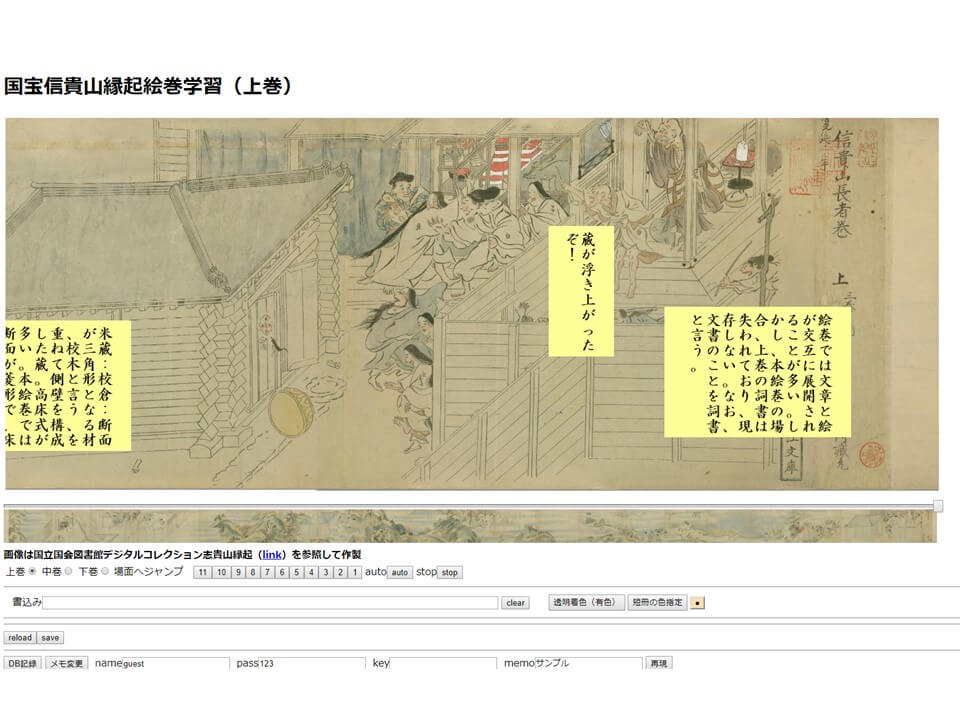Viewport: 960px width, 720px height.
Task: Click the メモ変更 button
Action: [x=67, y=664]
